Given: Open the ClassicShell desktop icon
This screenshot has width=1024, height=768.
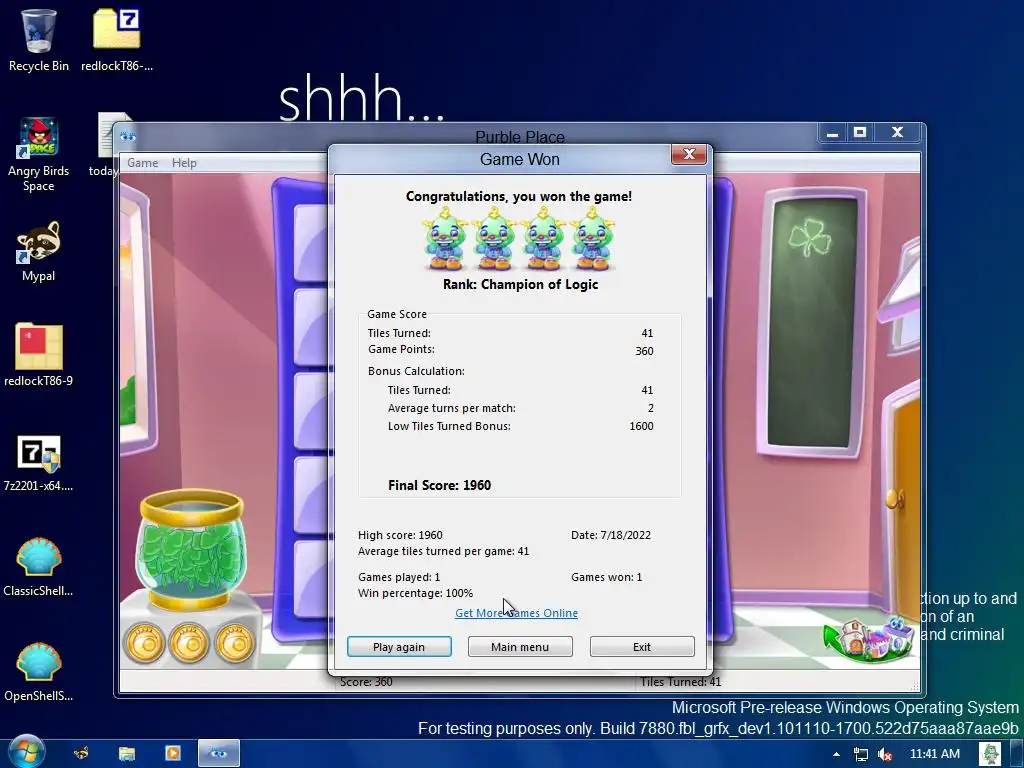Looking at the screenshot, I should 39,566.
